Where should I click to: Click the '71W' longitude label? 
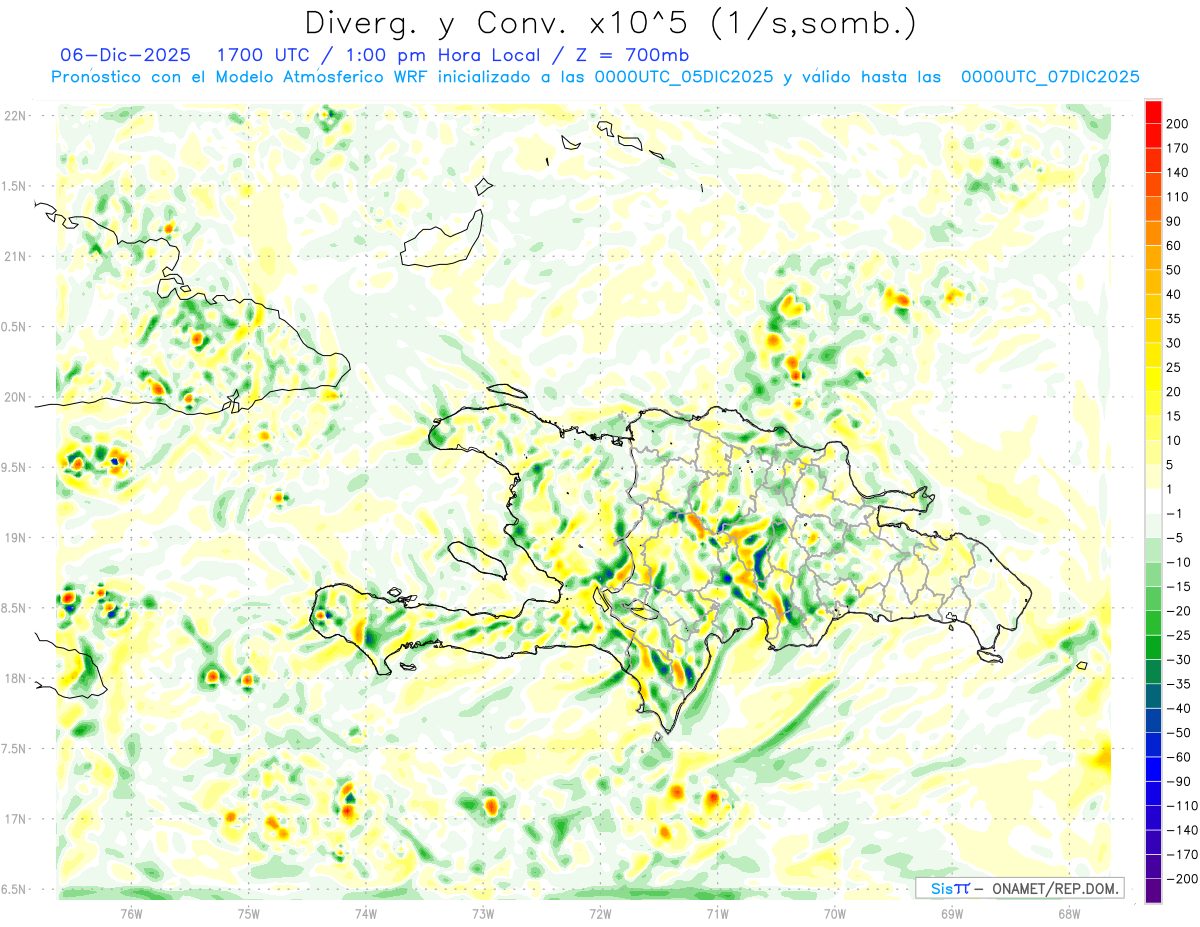tap(717, 913)
